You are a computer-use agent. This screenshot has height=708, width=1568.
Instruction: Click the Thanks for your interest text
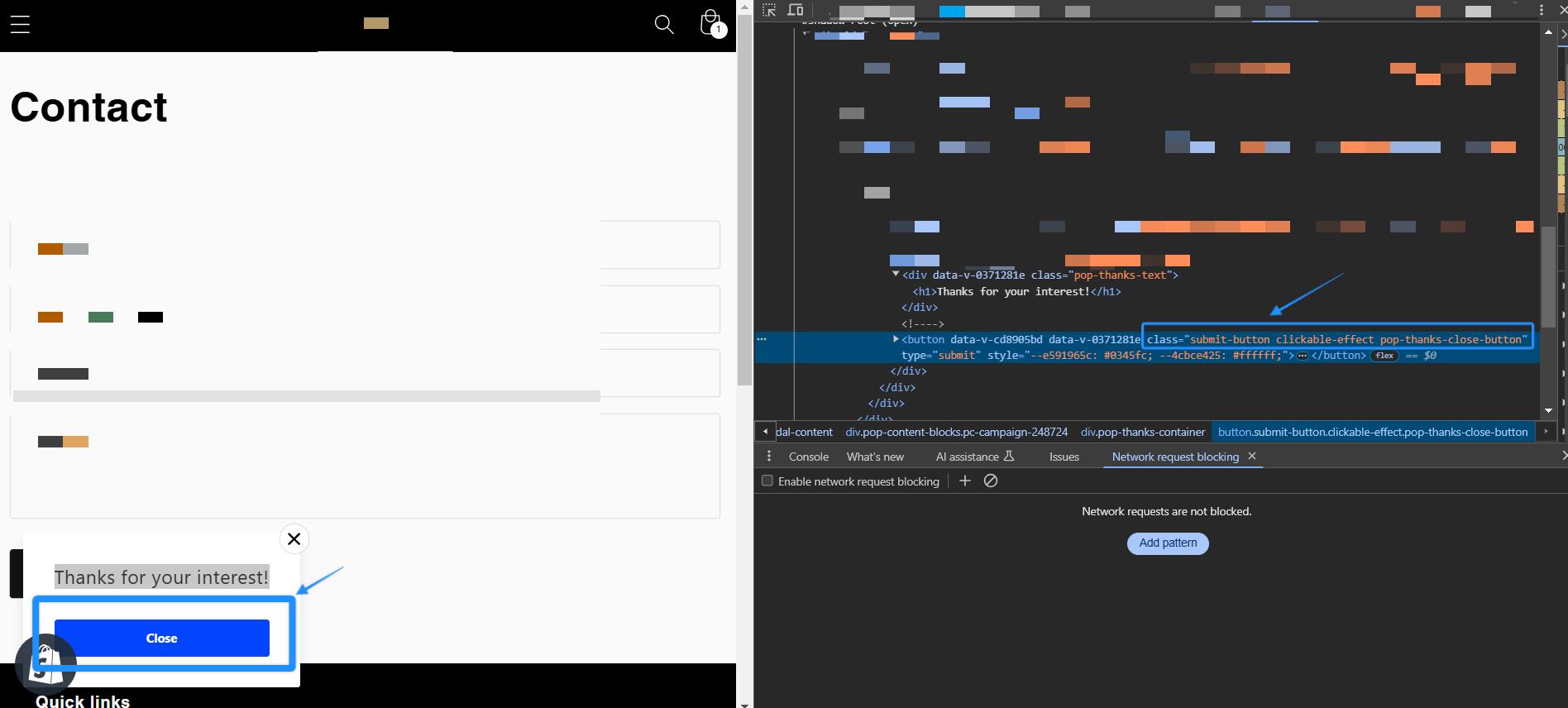click(x=162, y=576)
